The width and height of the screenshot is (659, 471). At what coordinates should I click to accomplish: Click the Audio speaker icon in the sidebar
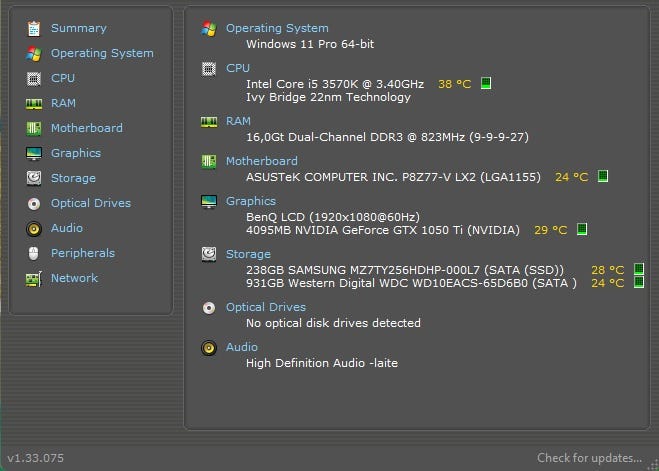pyautogui.click(x=34, y=228)
